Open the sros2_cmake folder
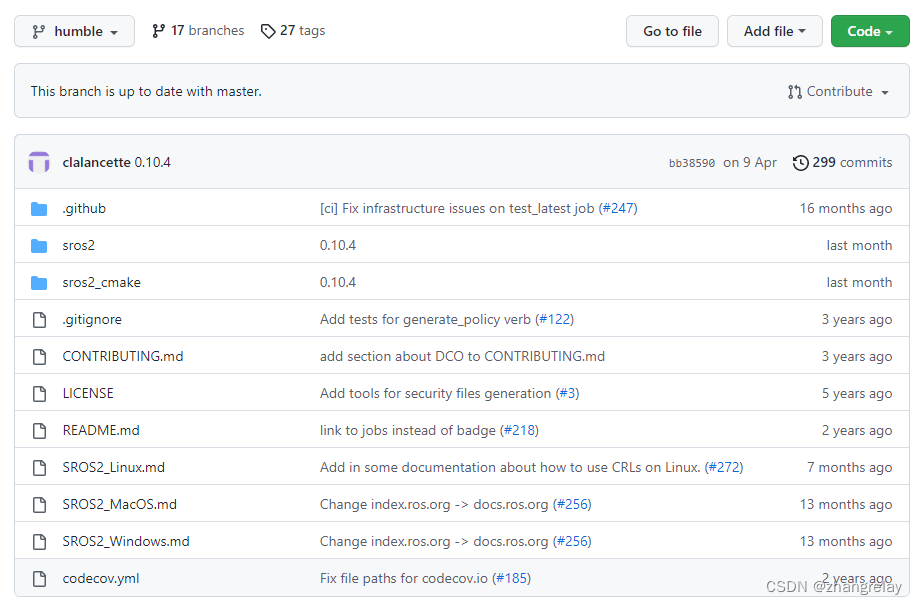 (x=101, y=283)
